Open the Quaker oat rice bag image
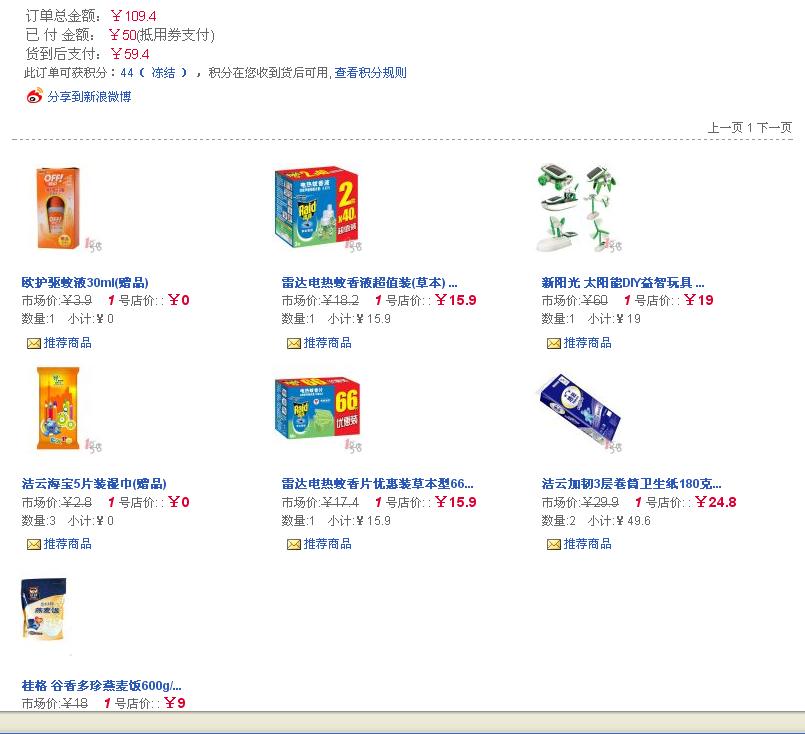This screenshot has height=734, width=805. [44, 609]
